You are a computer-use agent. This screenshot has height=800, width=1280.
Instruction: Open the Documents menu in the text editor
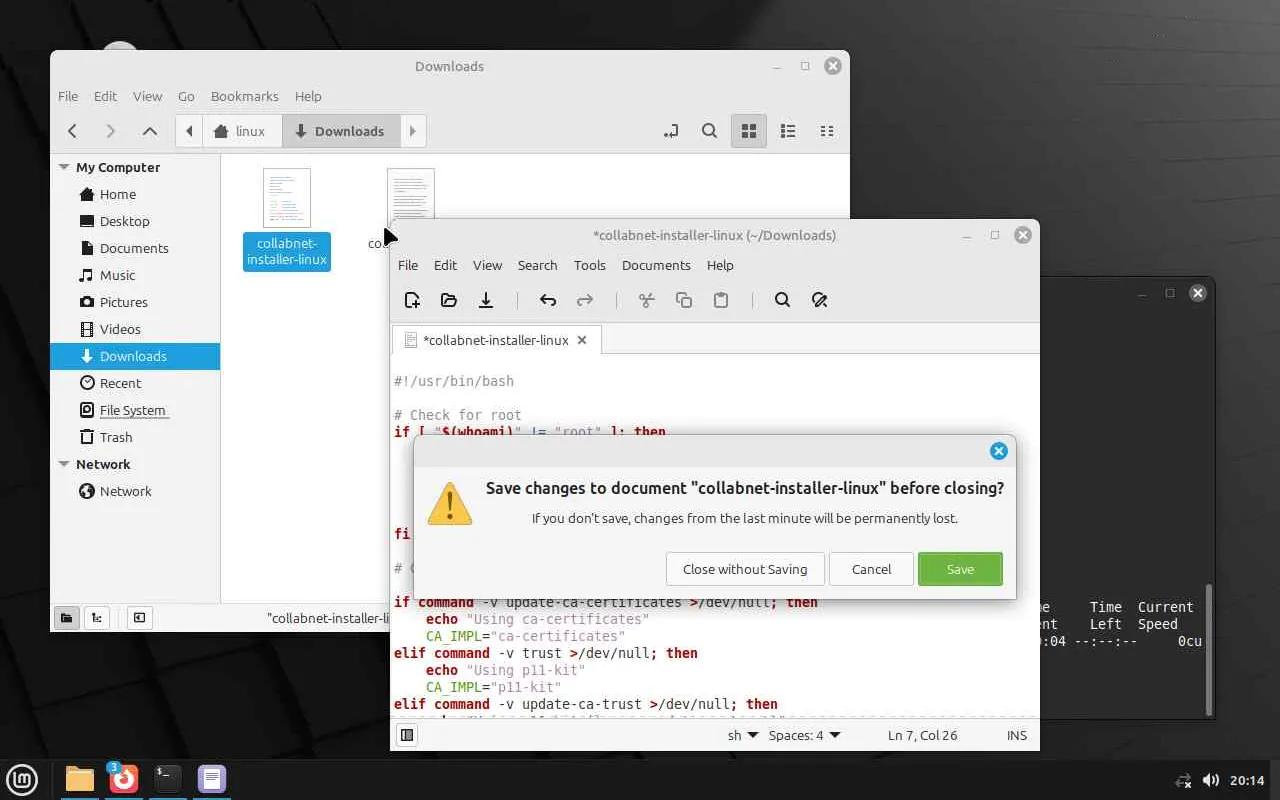pyautogui.click(x=656, y=265)
